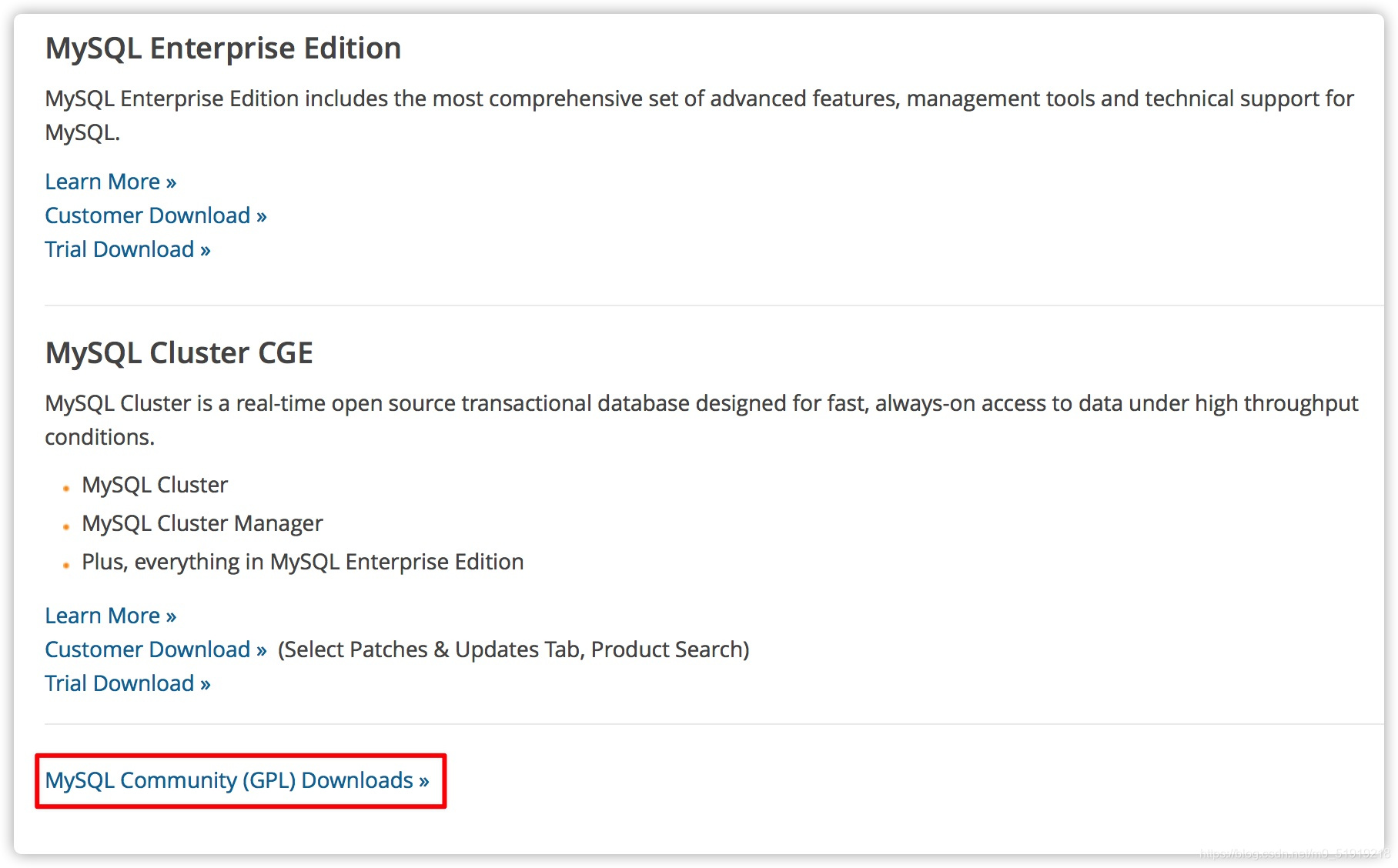Click the '(Select Patches & Updates Tab, Product Search)' note
The height and width of the screenshot is (868, 1398).
tap(513, 649)
